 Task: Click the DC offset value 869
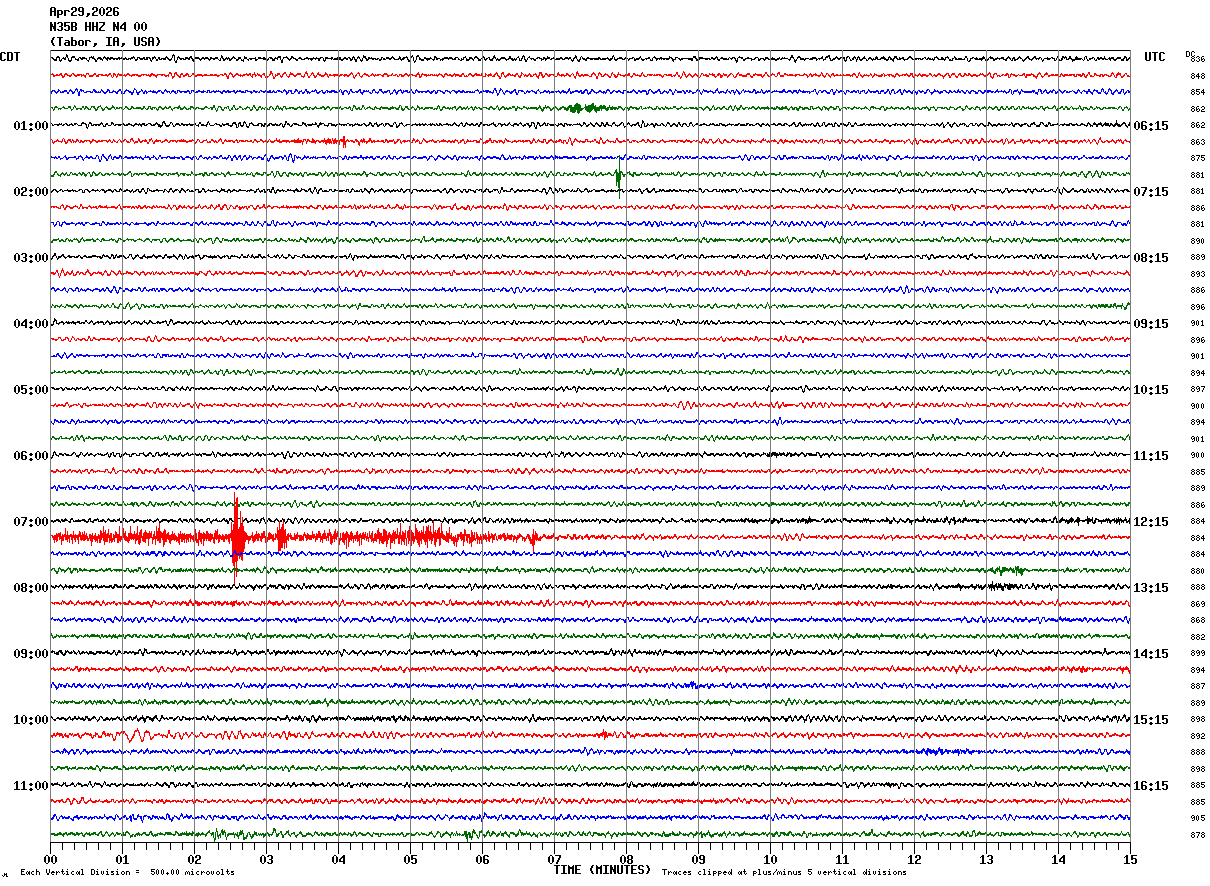(x=1197, y=604)
